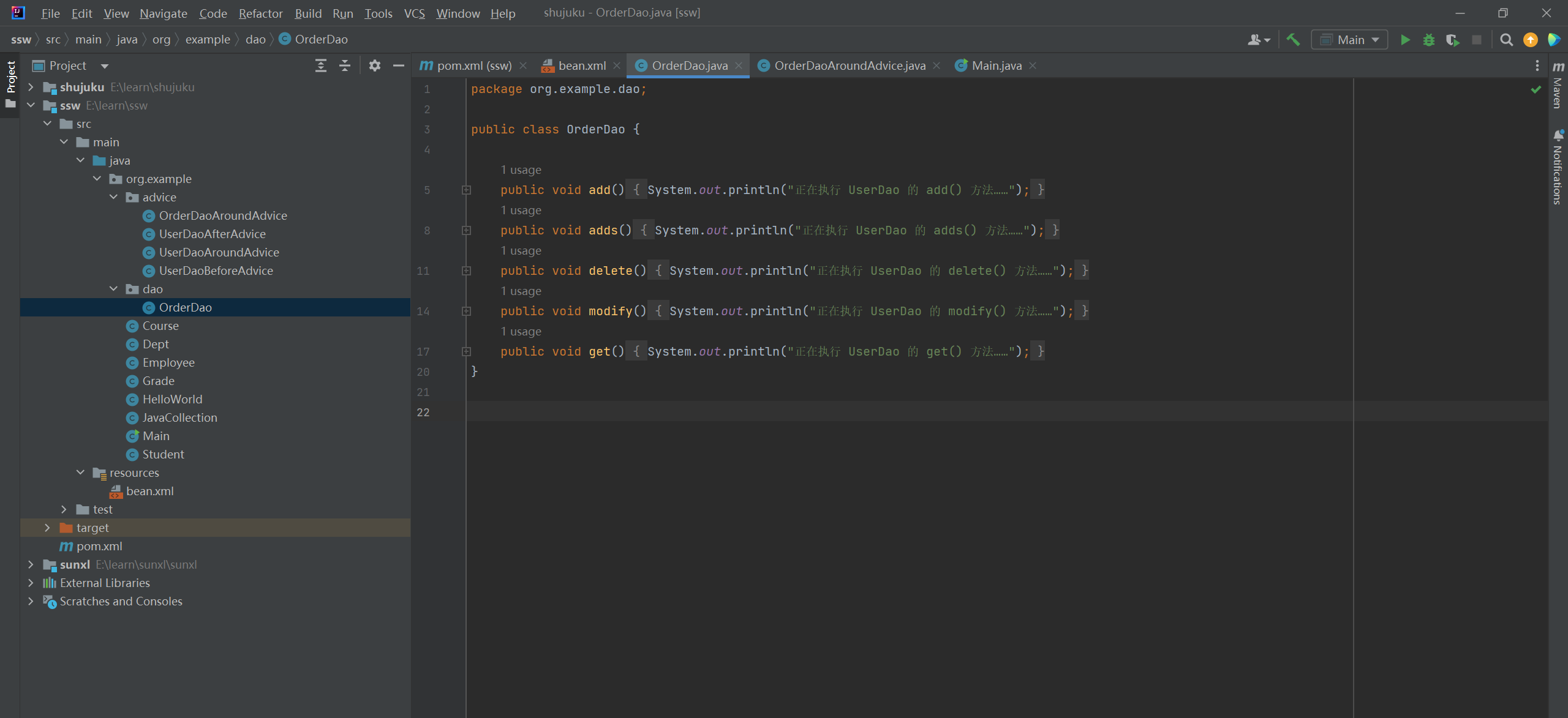
Task: Open Search Everywhere magnifier icon
Action: click(1506, 40)
